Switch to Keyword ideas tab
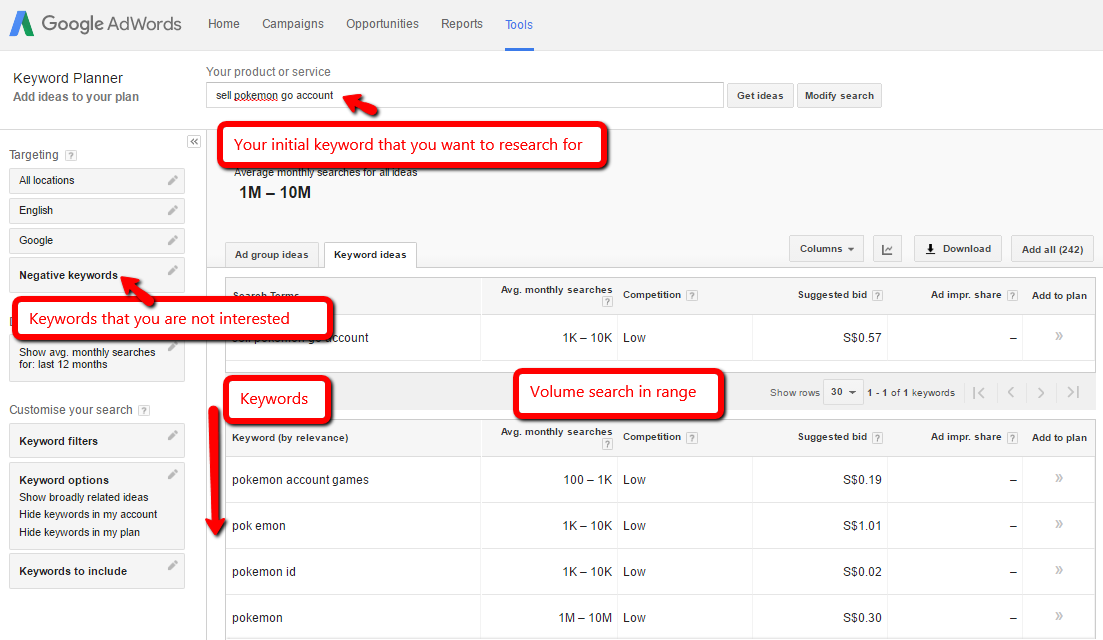This screenshot has width=1103, height=640. click(x=370, y=255)
